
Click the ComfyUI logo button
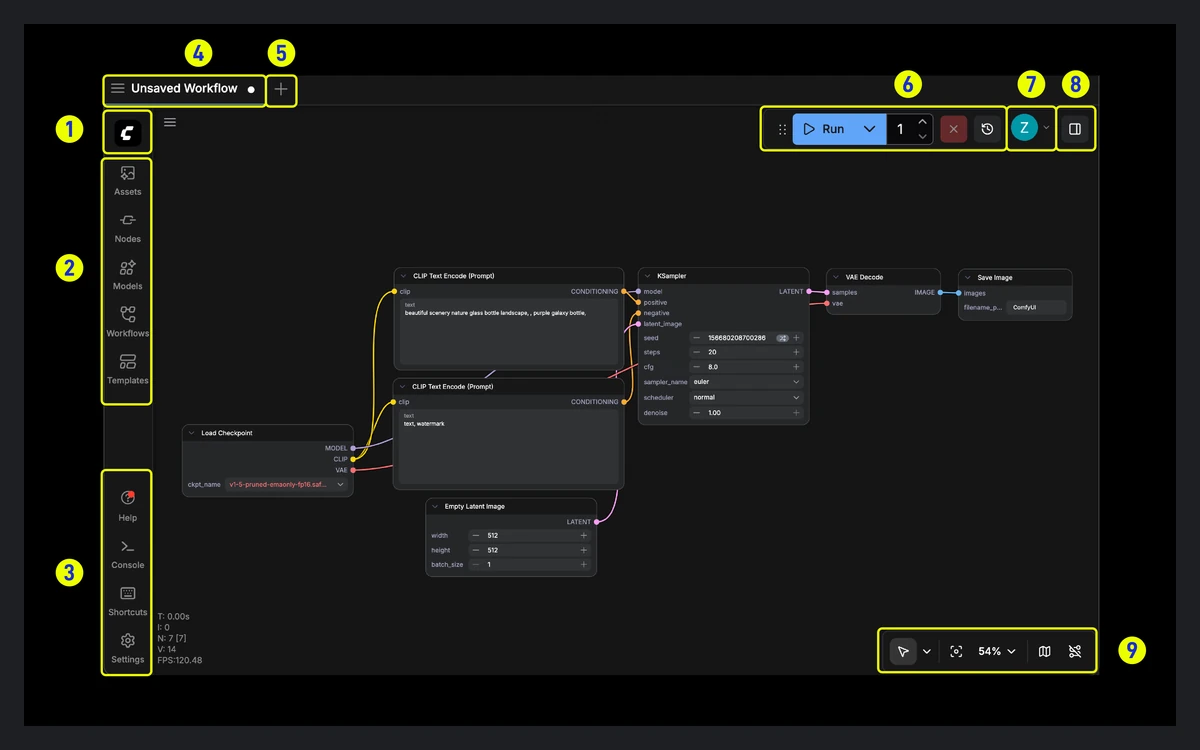[128, 133]
